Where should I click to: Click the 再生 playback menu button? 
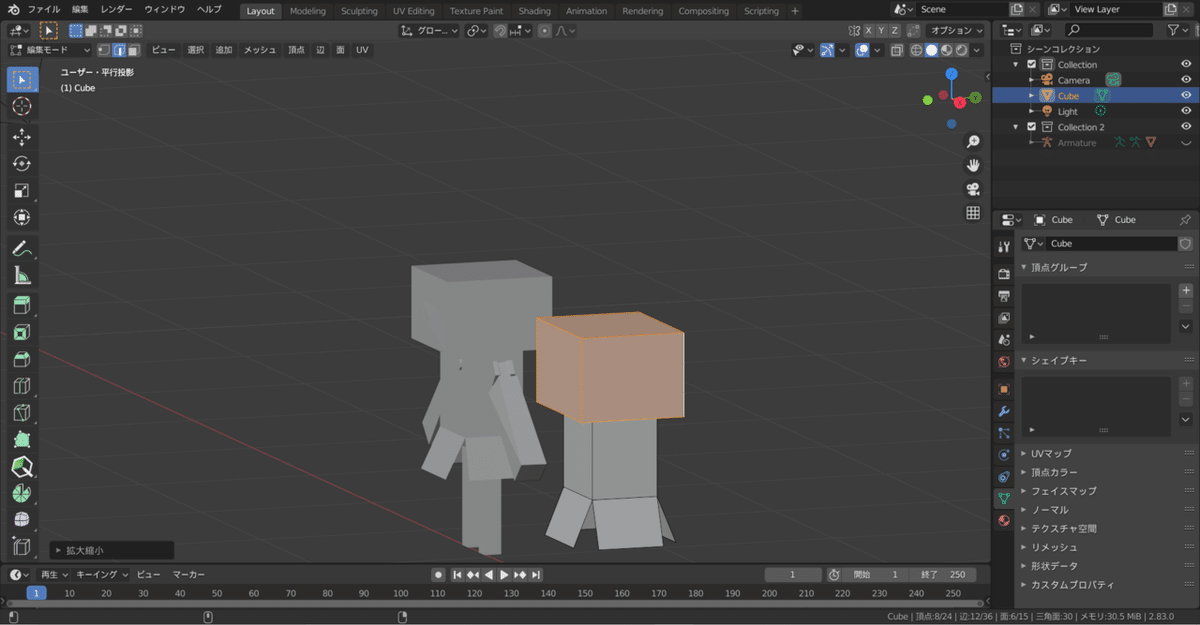53,575
